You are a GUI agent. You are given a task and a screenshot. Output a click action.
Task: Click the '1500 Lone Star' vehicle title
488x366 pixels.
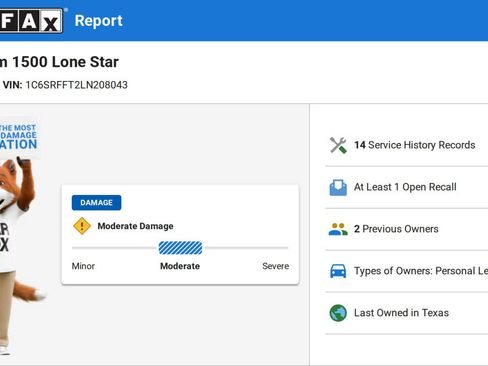pyautogui.click(x=65, y=62)
